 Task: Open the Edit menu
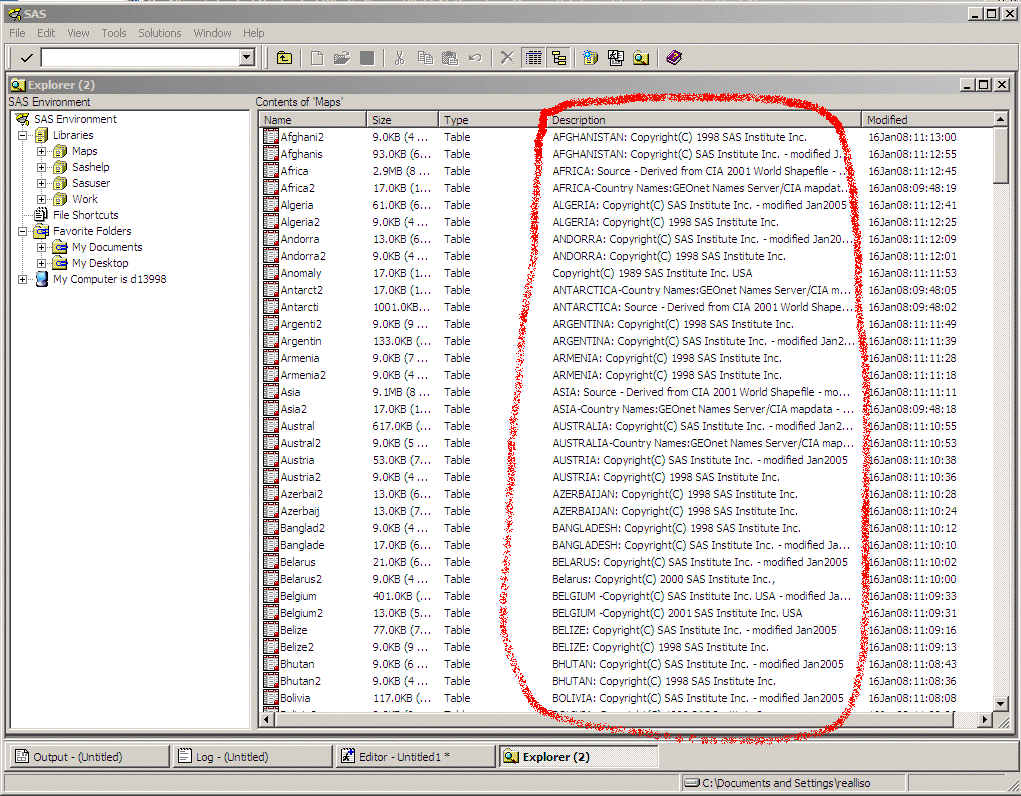[46, 33]
